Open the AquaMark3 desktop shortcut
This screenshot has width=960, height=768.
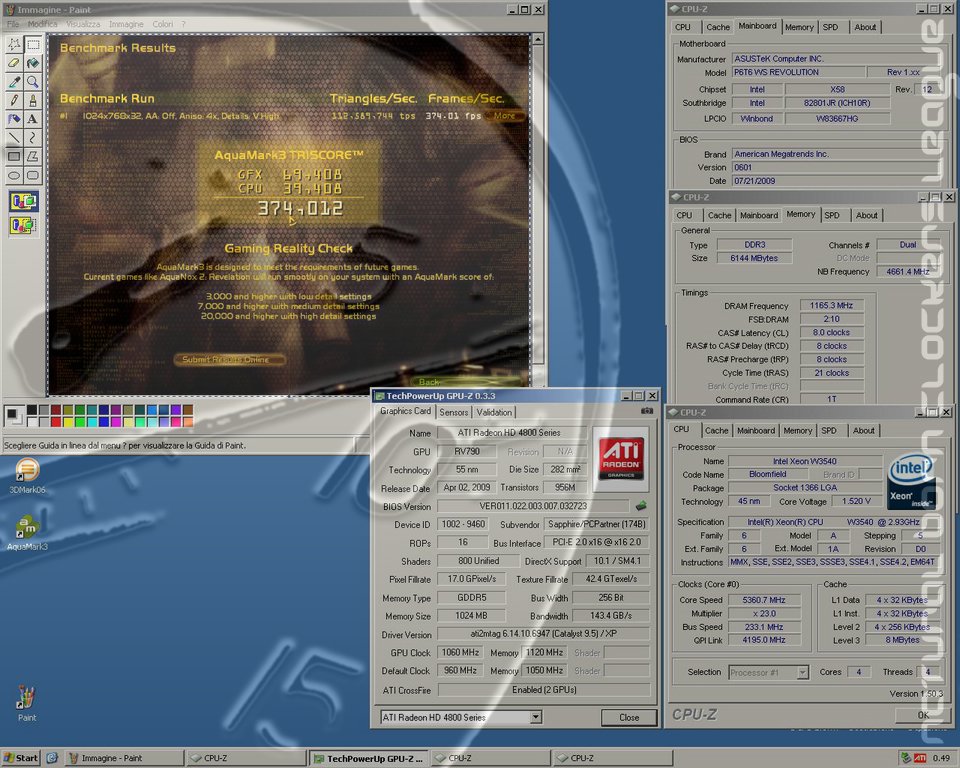(x=27, y=533)
